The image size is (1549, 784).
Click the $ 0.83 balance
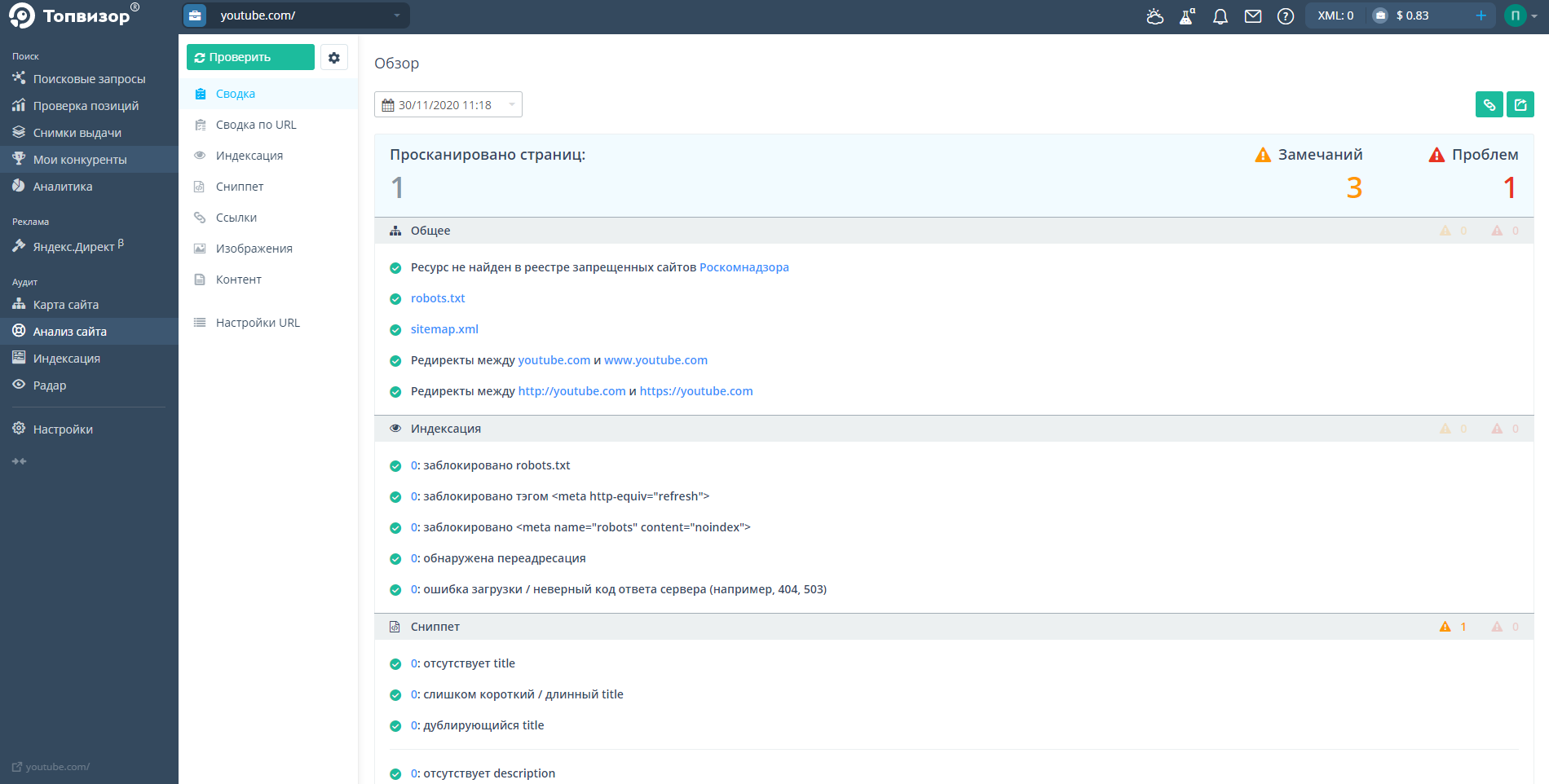click(1413, 15)
